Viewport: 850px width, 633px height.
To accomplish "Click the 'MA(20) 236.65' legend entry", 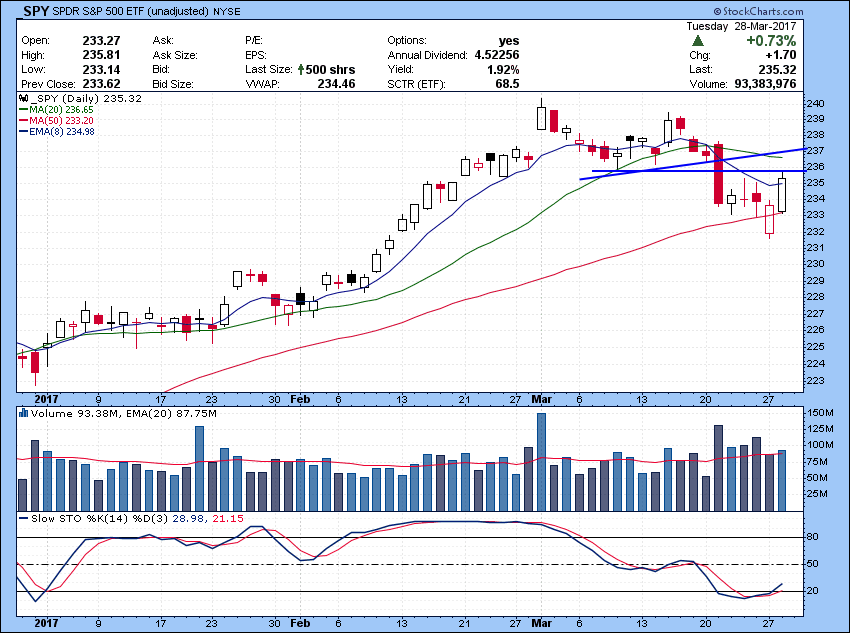I will 61,109.
